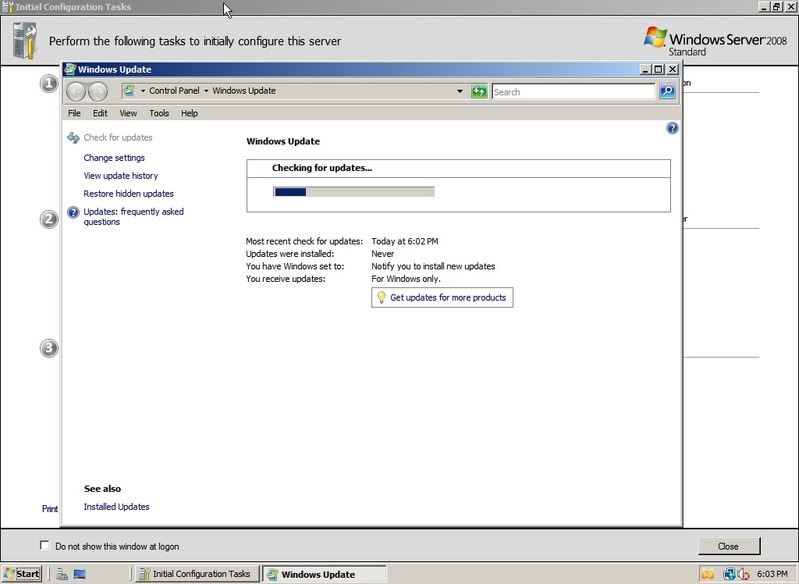Click the network status tray icon
The width and height of the screenshot is (799, 584).
[729, 574]
